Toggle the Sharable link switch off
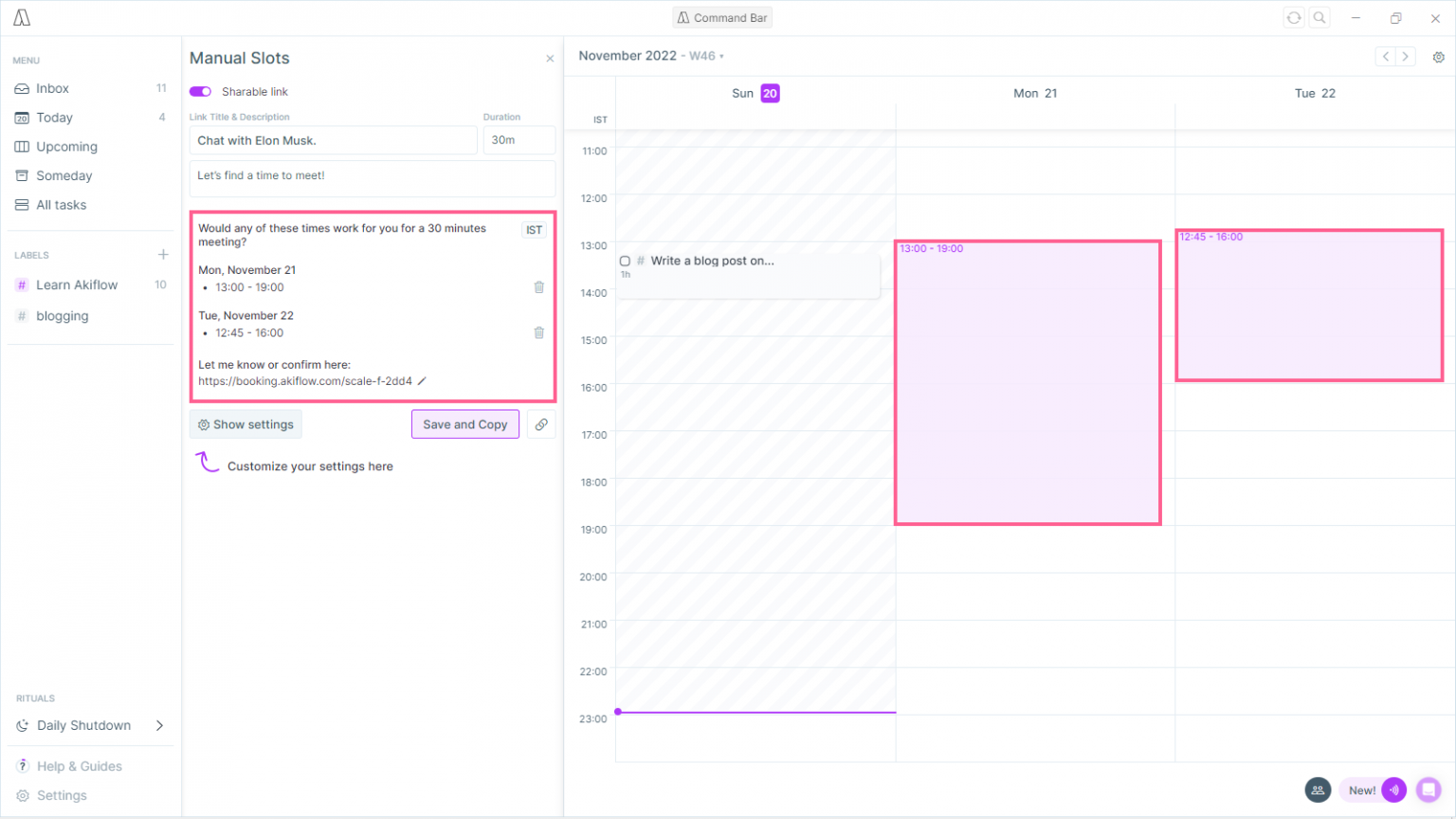Viewport: 1456px width, 819px height. 200,92
